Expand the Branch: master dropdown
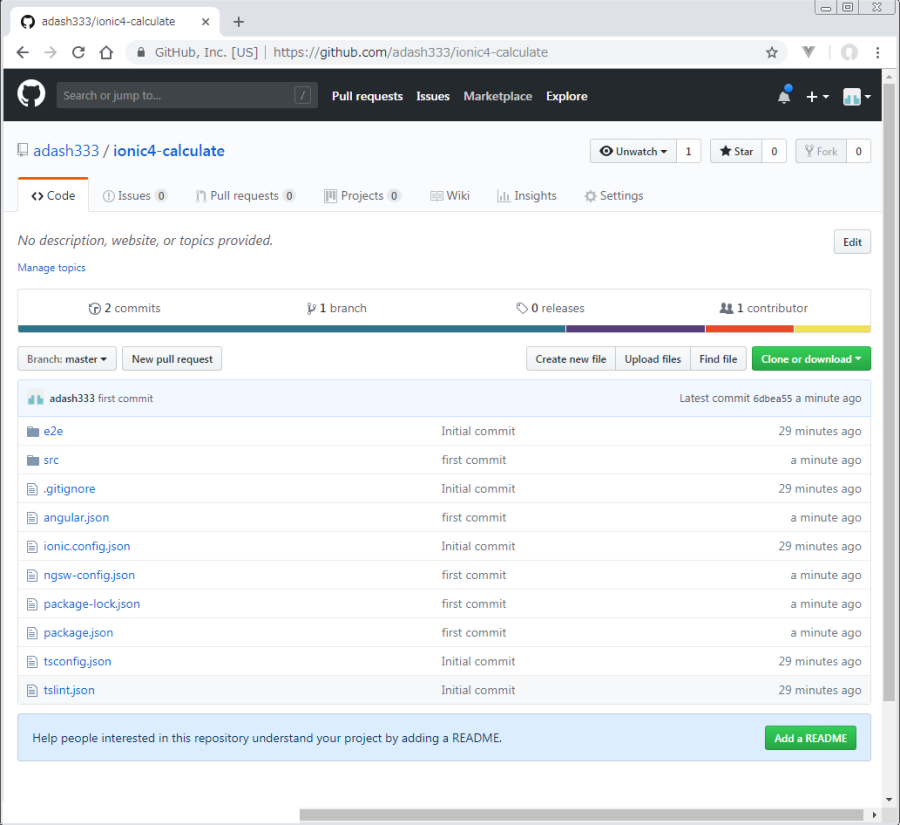 [67, 359]
